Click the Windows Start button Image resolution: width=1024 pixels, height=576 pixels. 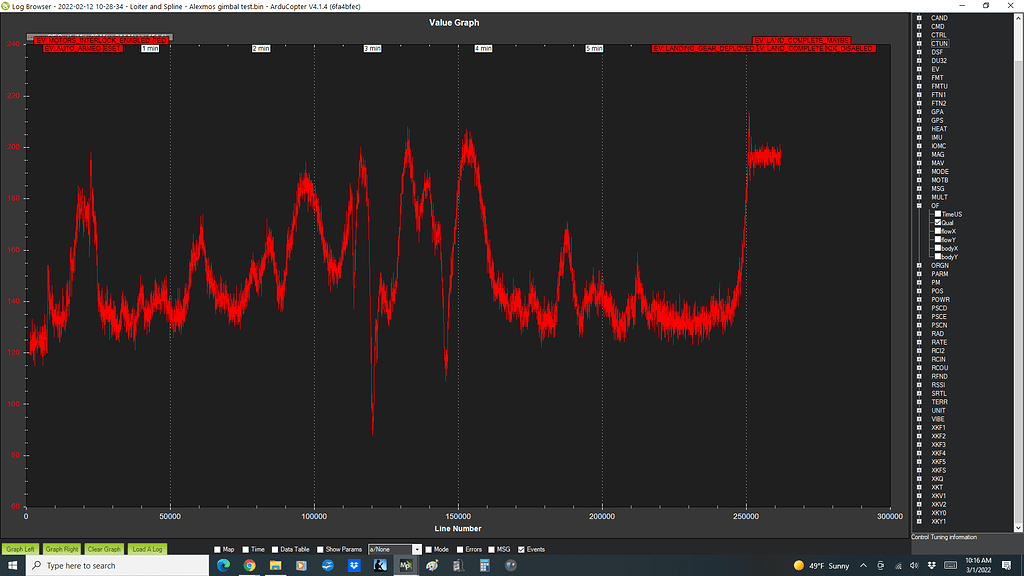click(x=12, y=565)
